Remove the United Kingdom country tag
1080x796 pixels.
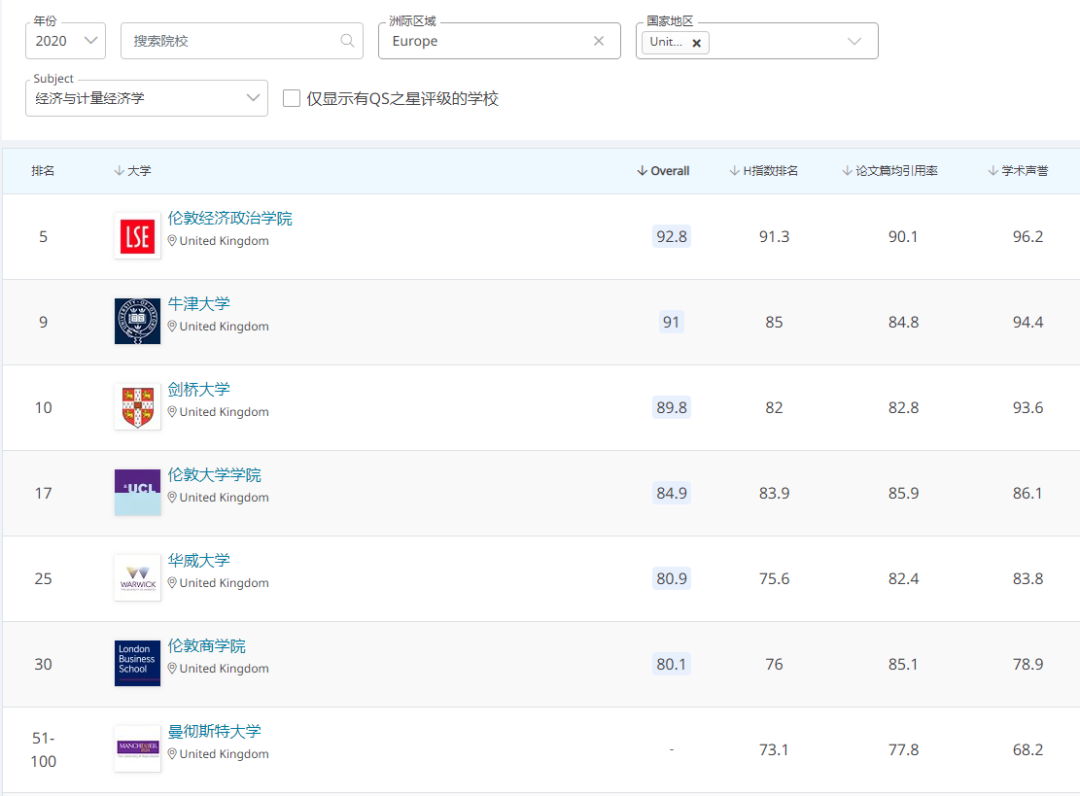[696, 43]
